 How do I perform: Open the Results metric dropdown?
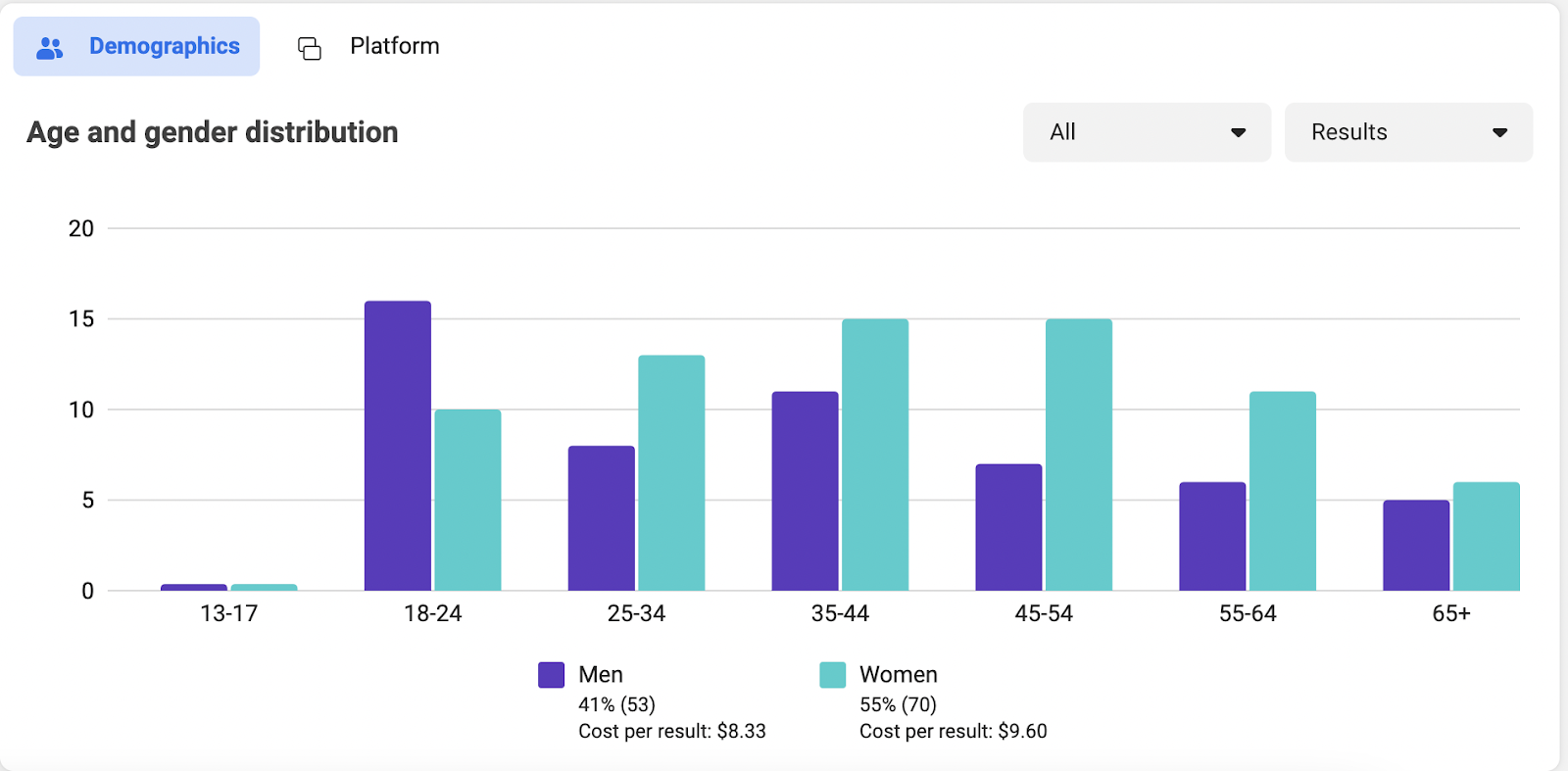[1408, 132]
